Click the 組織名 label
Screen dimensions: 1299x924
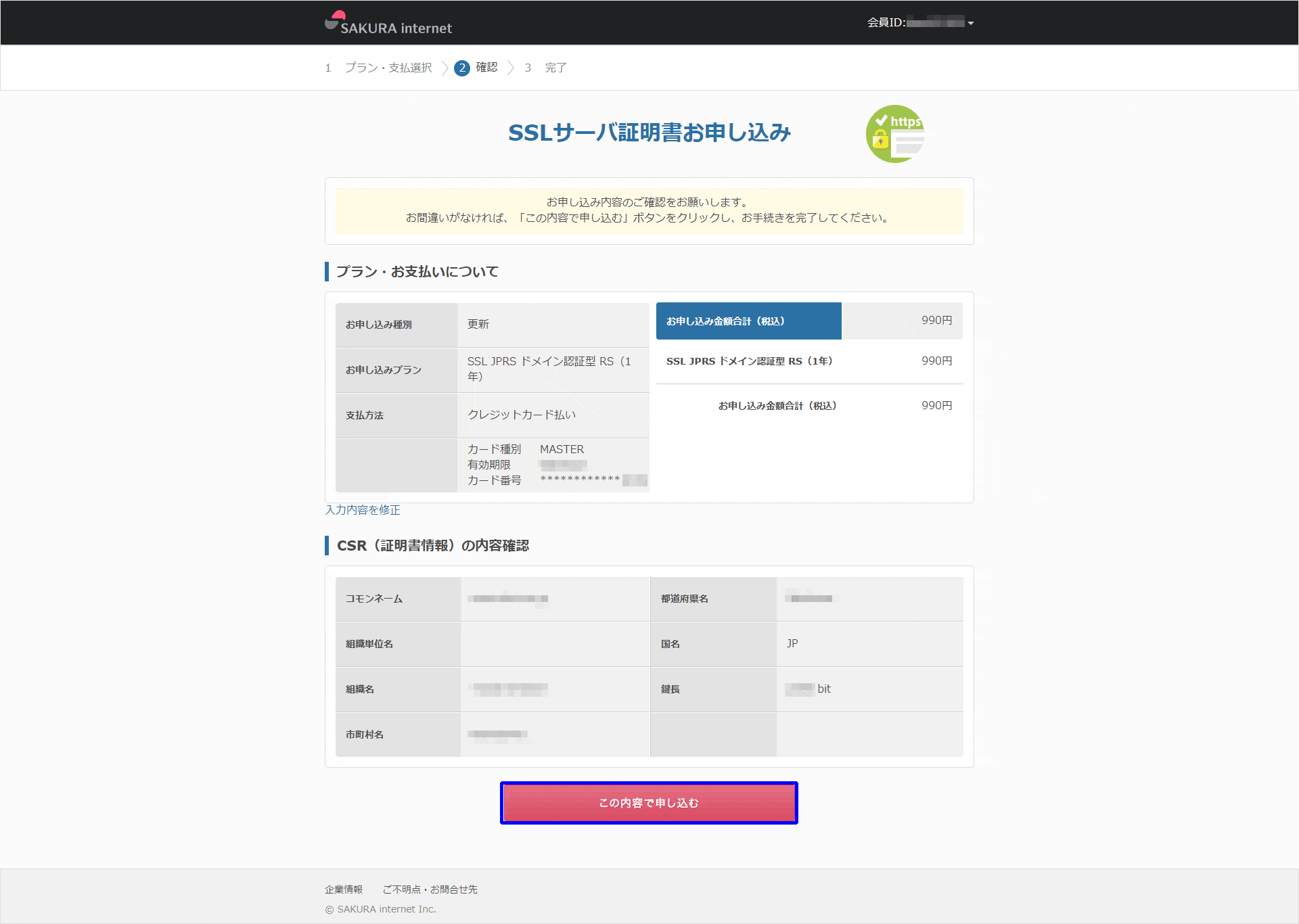coord(360,689)
